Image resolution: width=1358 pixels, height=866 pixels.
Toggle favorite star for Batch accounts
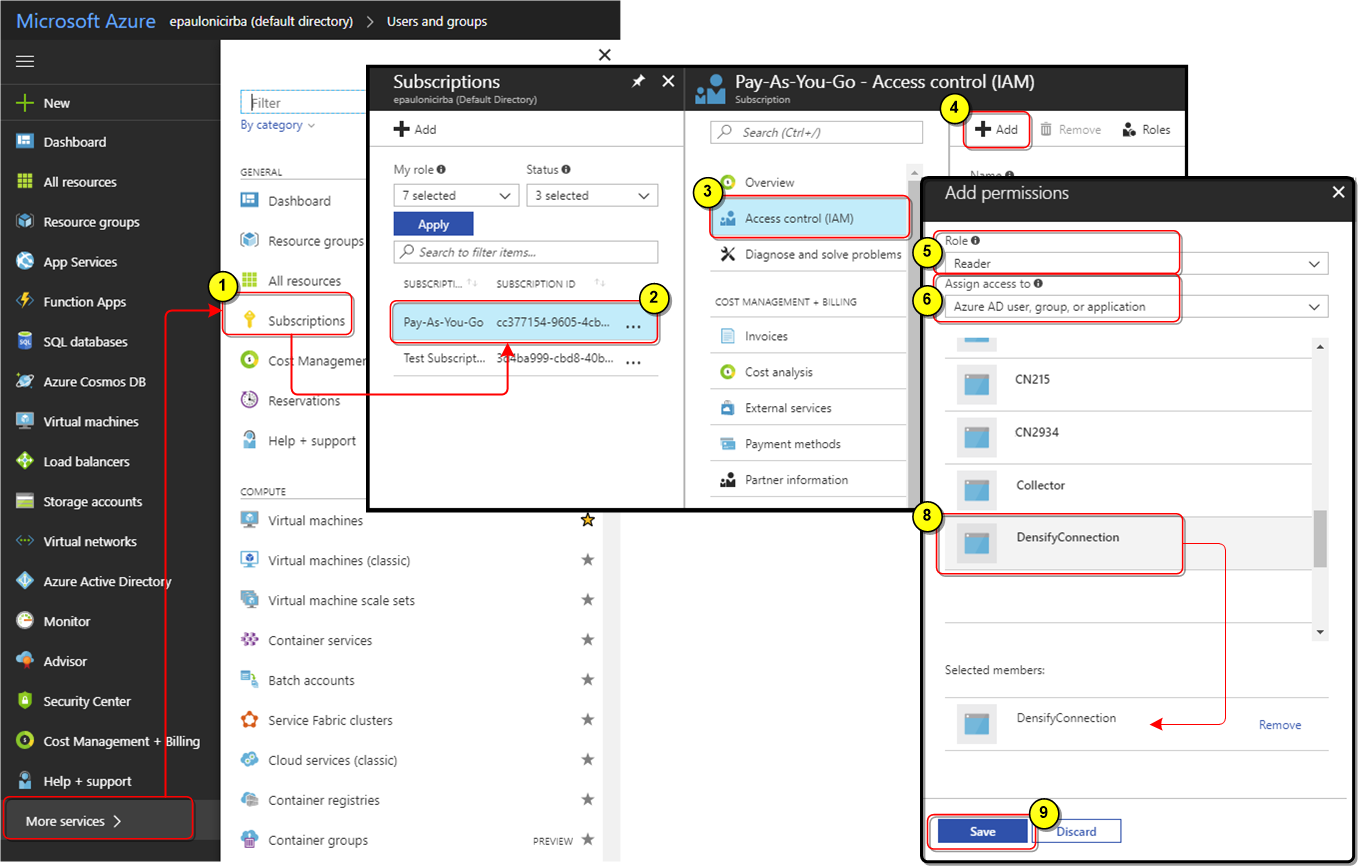click(x=588, y=680)
